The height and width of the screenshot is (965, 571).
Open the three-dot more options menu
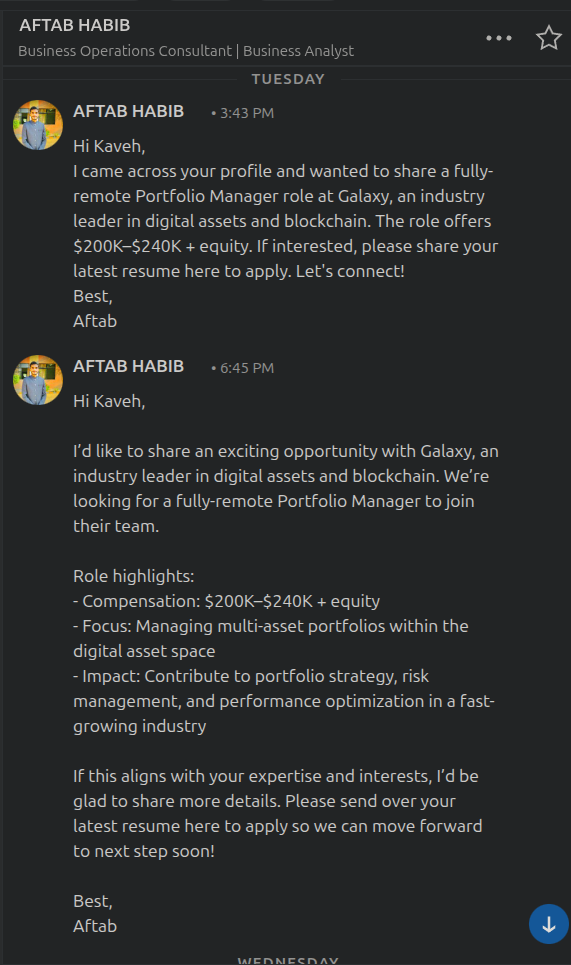click(498, 38)
